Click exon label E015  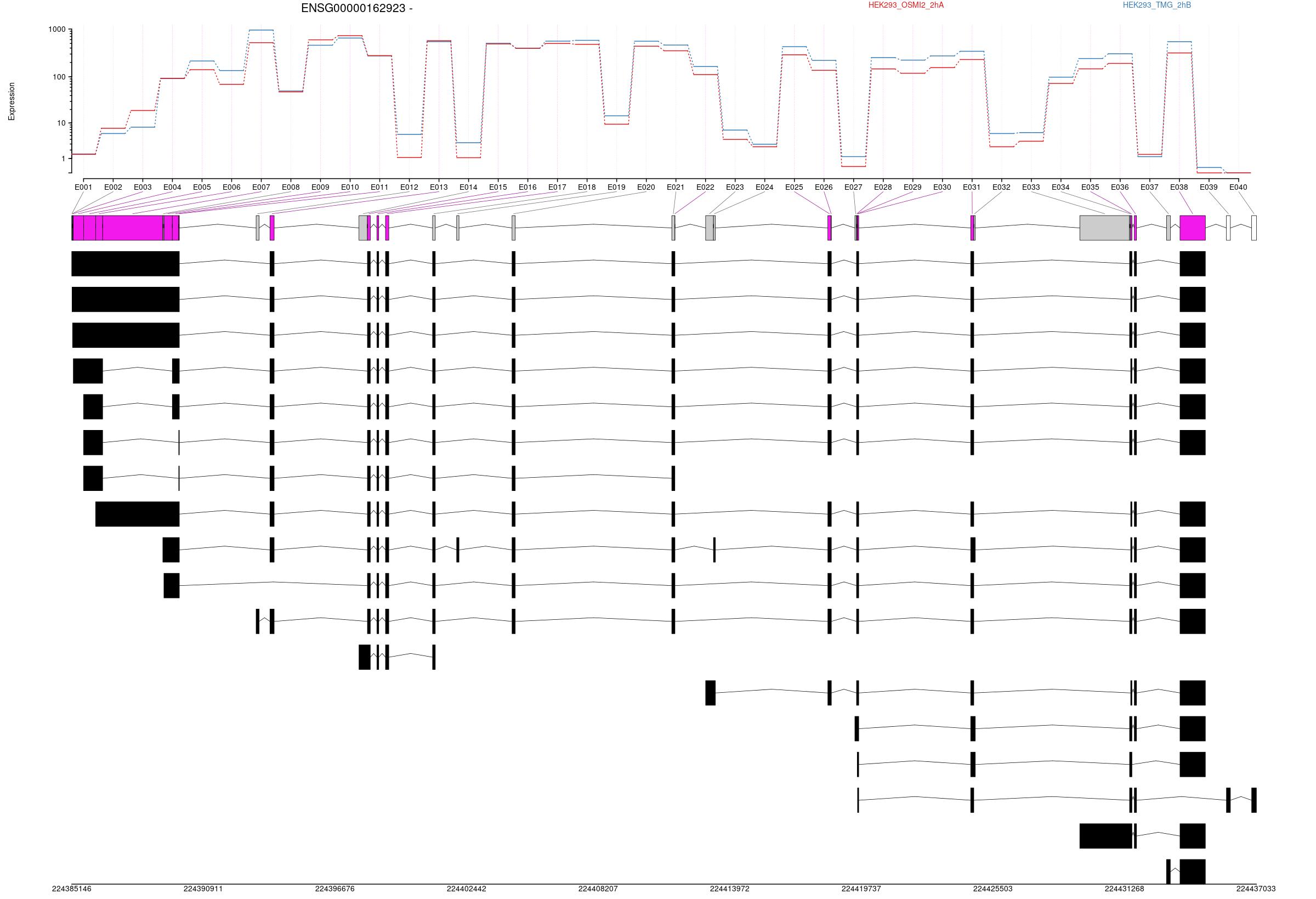[x=498, y=187]
